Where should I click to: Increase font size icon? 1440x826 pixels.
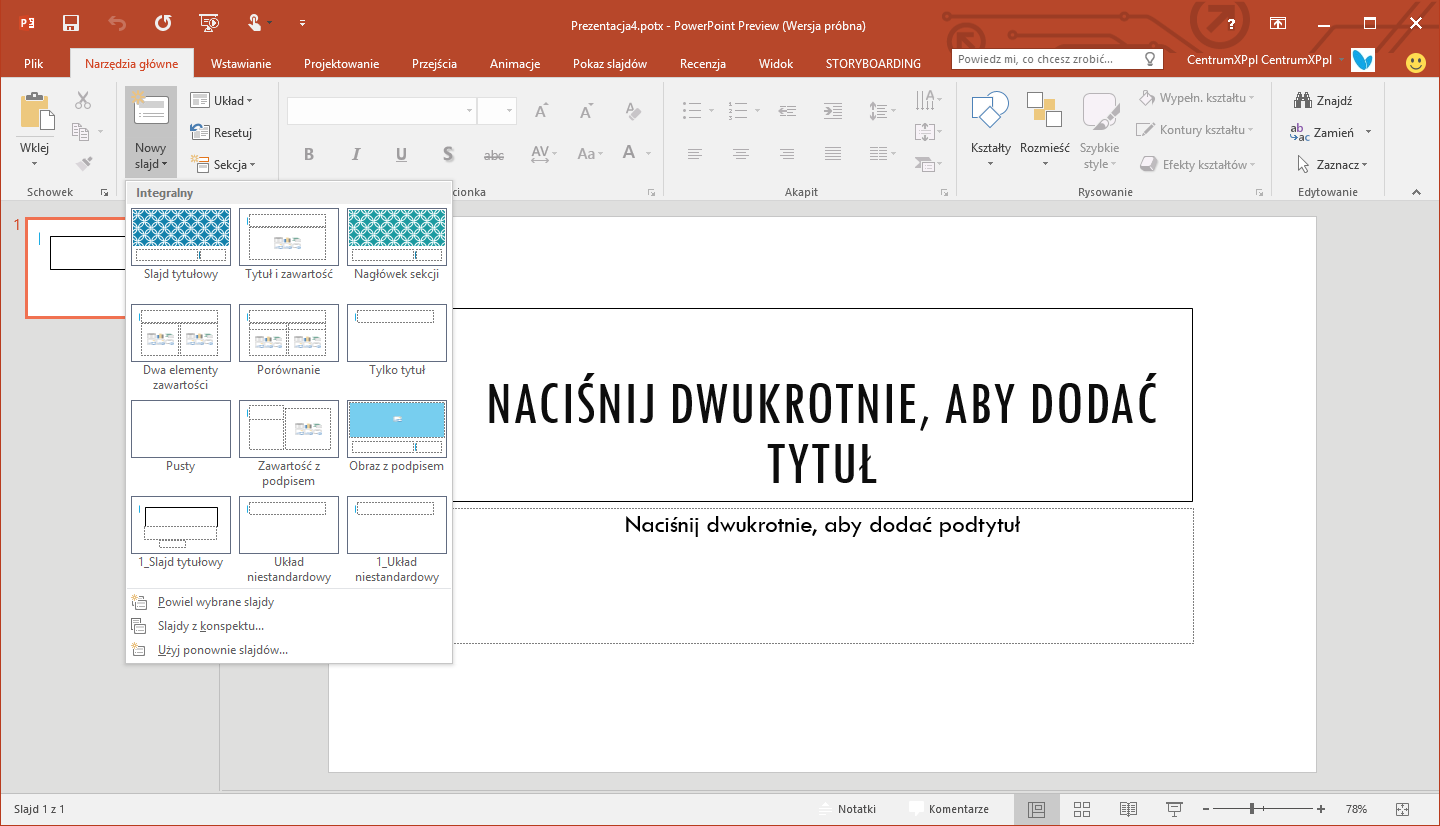(541, 110)
